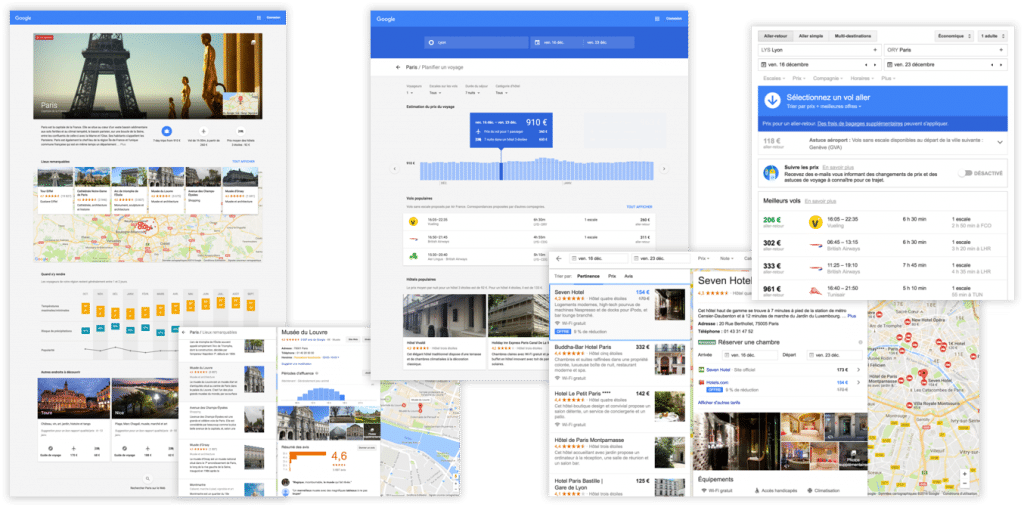Click British Airways logo on 302 € flight
This screenshot has height=507, width=1024.
coord(815,244)
